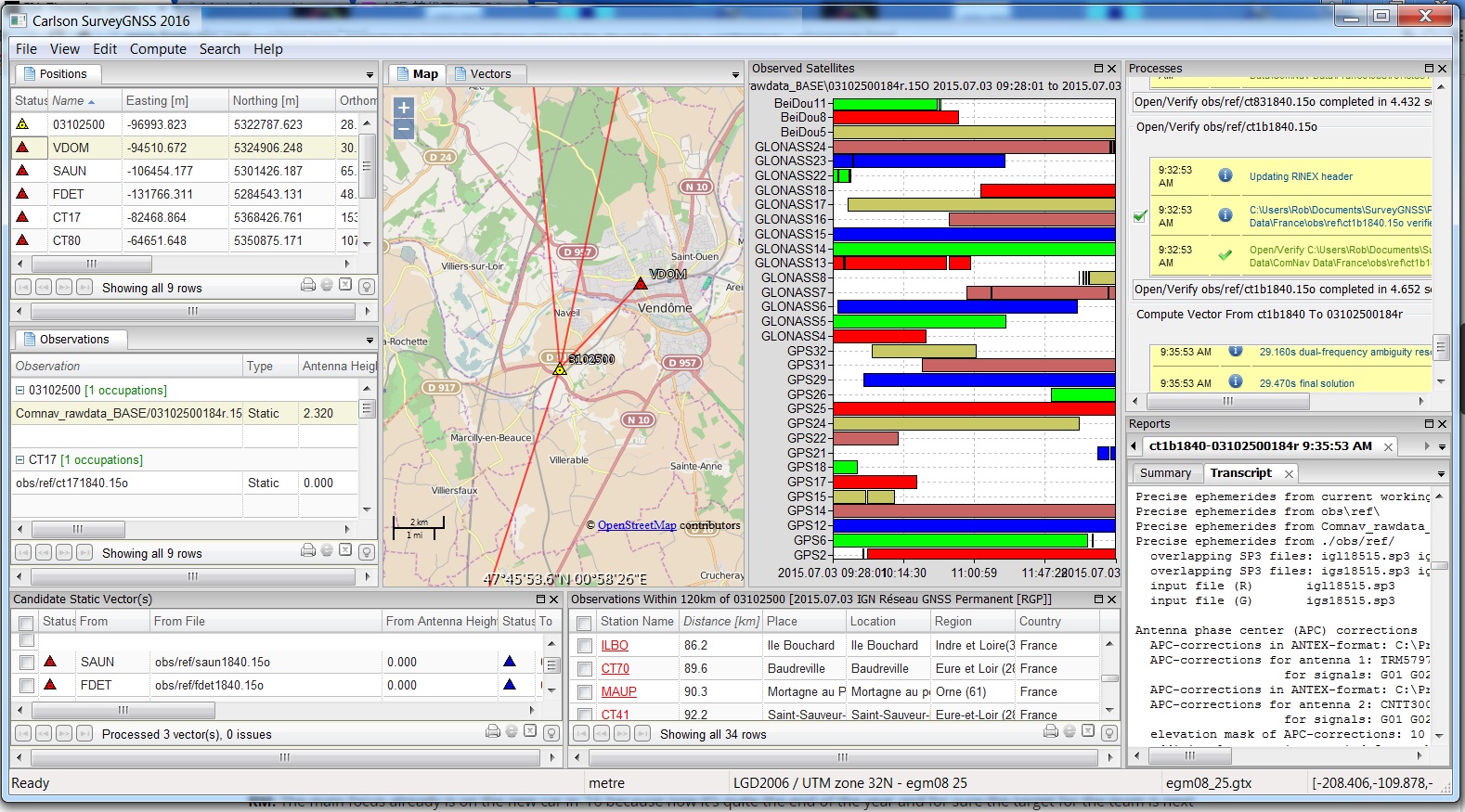Close the ct1b1840-03102500184r report tab

1389,447
